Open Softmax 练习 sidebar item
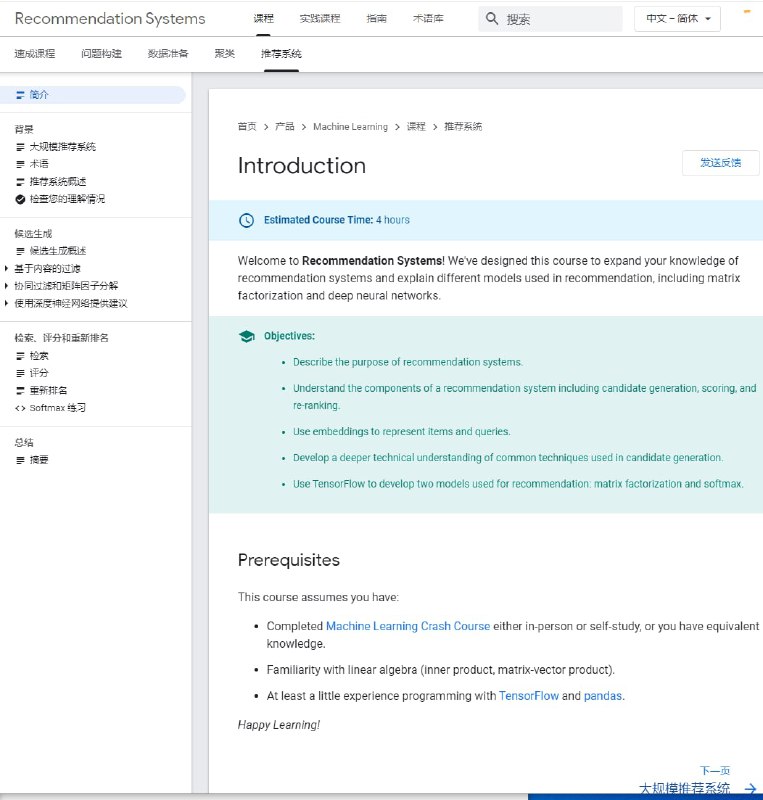 (58, 408)
